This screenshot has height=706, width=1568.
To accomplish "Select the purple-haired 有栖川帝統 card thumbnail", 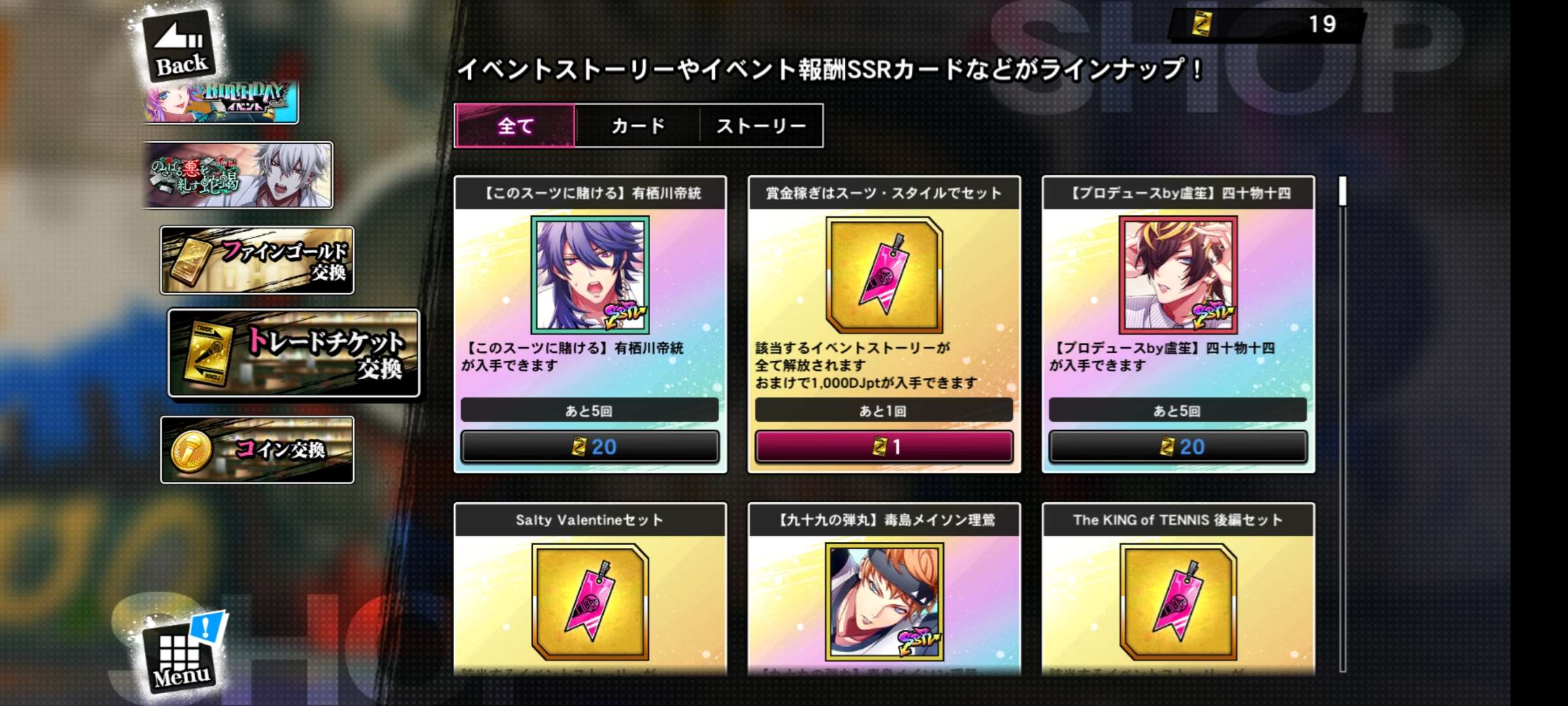I will (x=590, y=275).
